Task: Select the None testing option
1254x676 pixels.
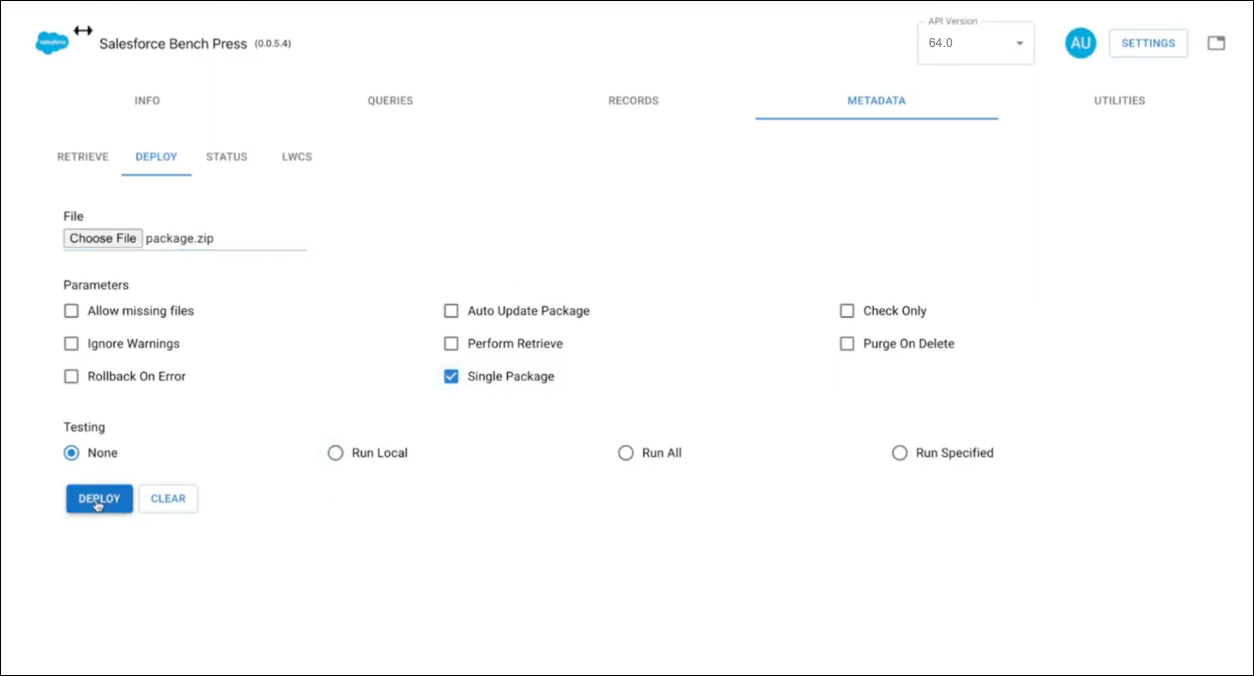Action: (71, 453)
